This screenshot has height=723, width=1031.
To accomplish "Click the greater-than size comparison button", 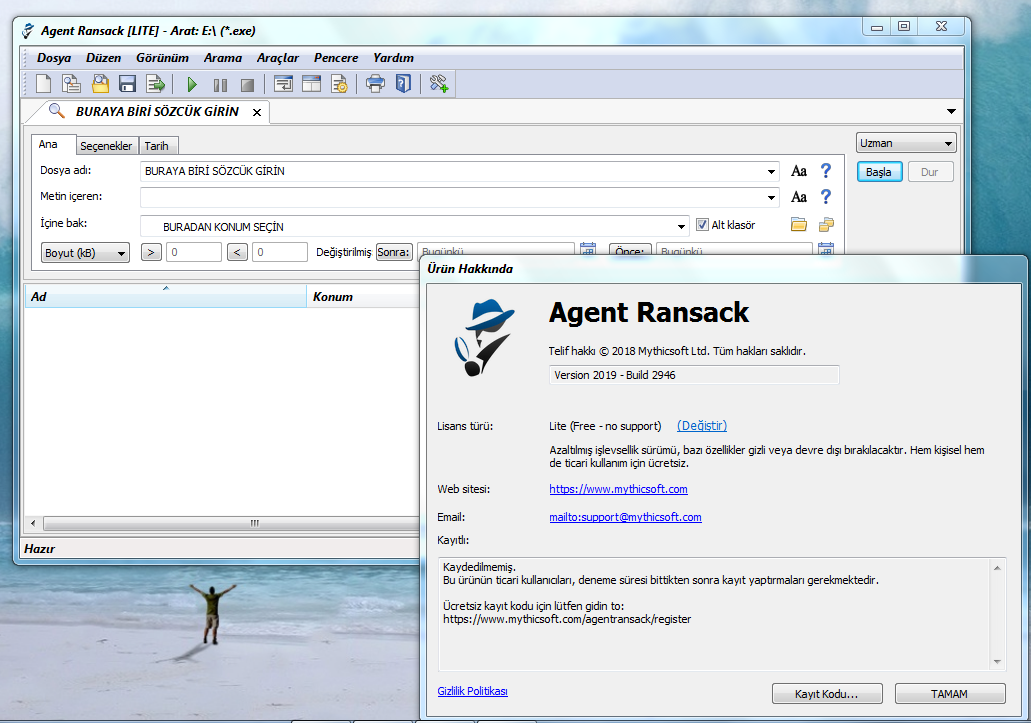I will [x=151, y=252].
